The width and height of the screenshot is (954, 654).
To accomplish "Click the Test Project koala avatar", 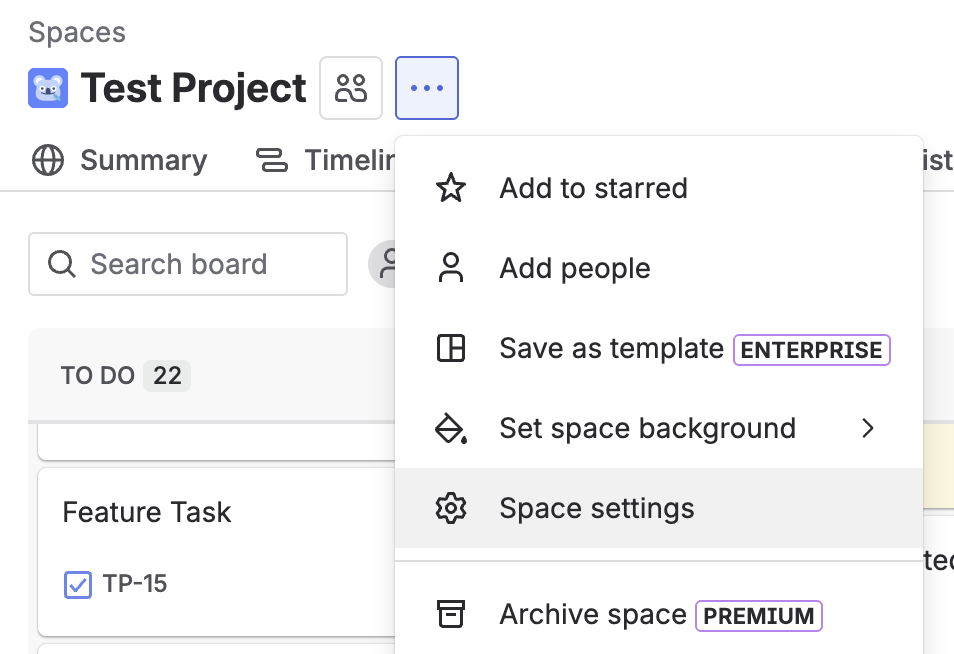I will 48,88.
